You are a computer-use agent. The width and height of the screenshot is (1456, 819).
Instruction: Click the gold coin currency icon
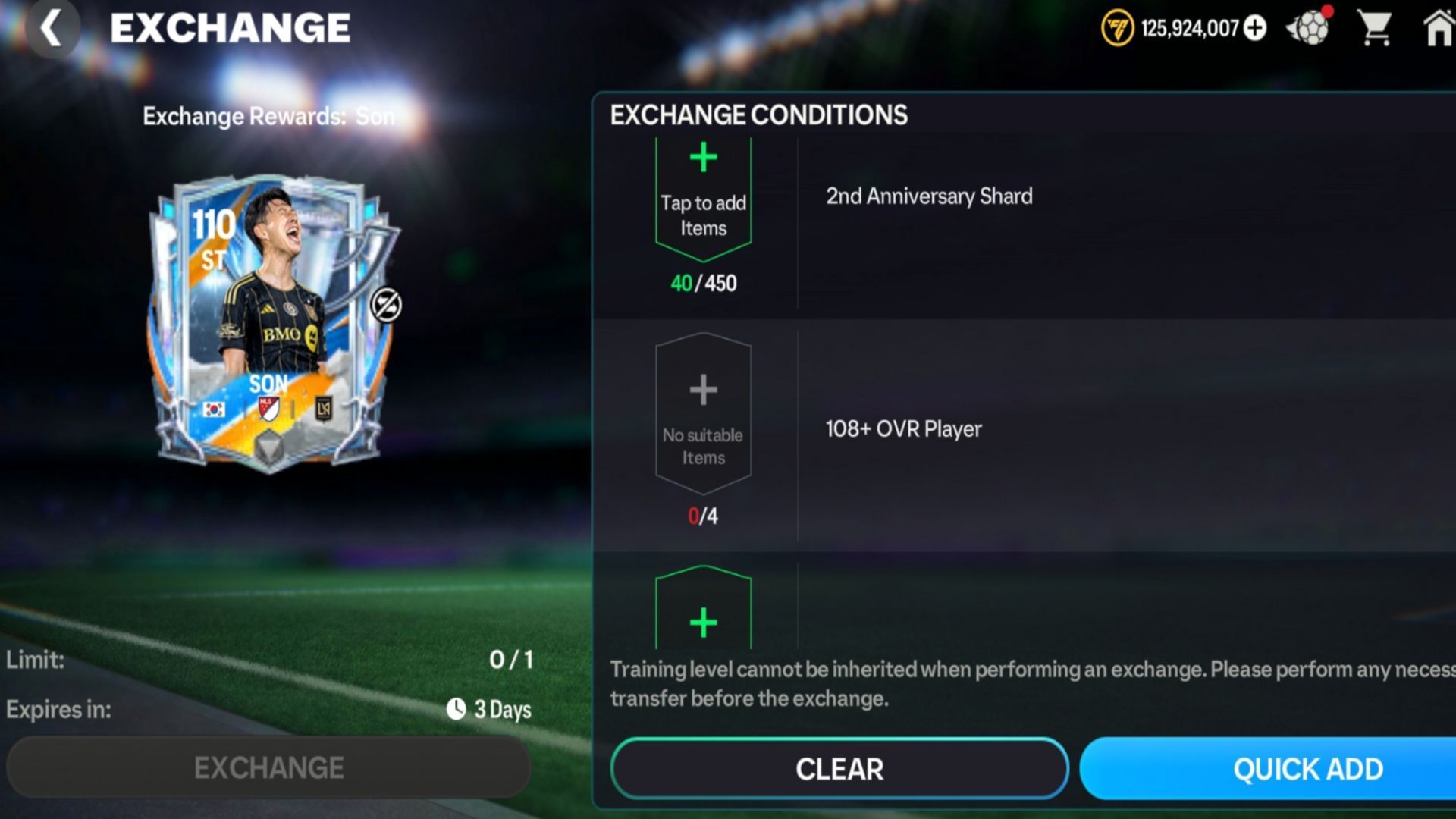point(1117,29)
